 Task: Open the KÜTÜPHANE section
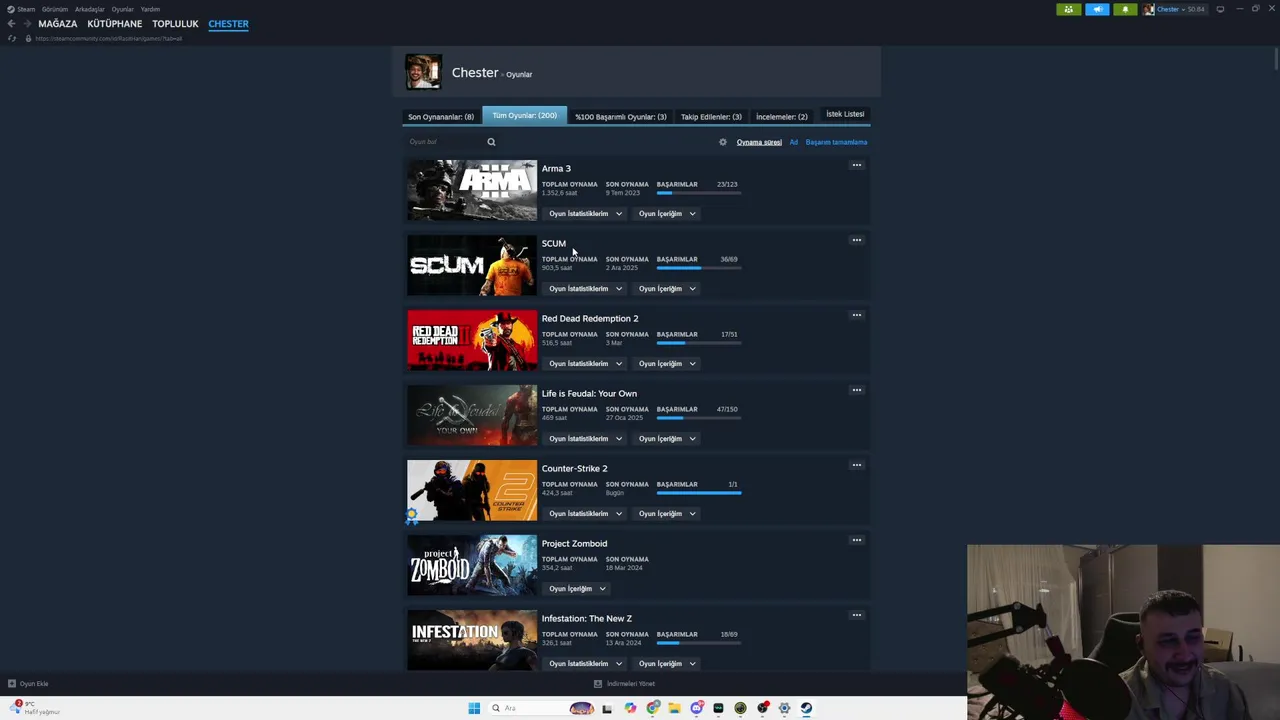[x=115, y=24]
